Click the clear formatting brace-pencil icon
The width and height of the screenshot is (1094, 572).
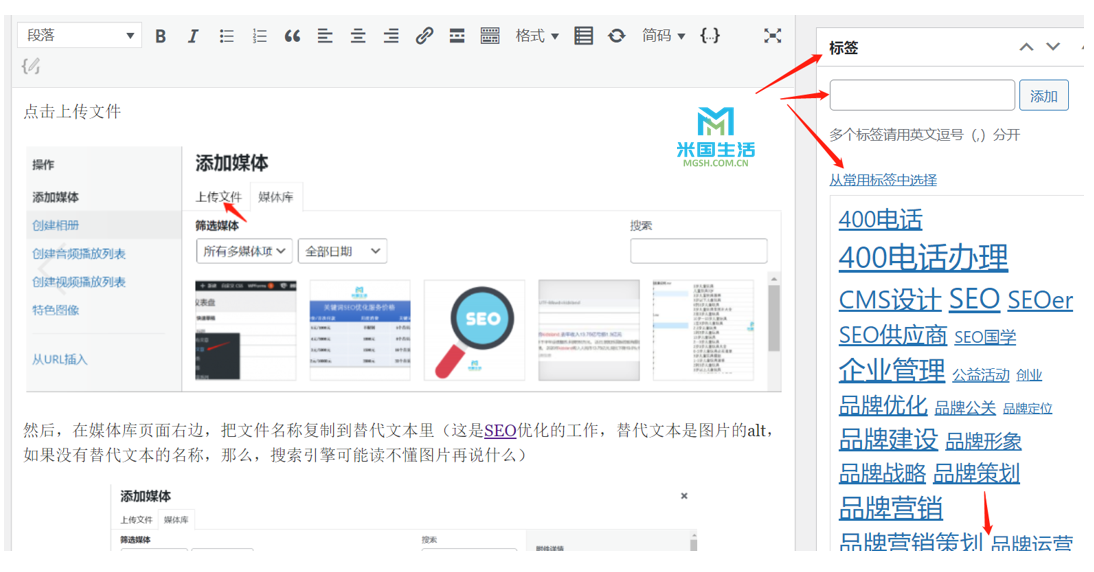coord(31,66)
